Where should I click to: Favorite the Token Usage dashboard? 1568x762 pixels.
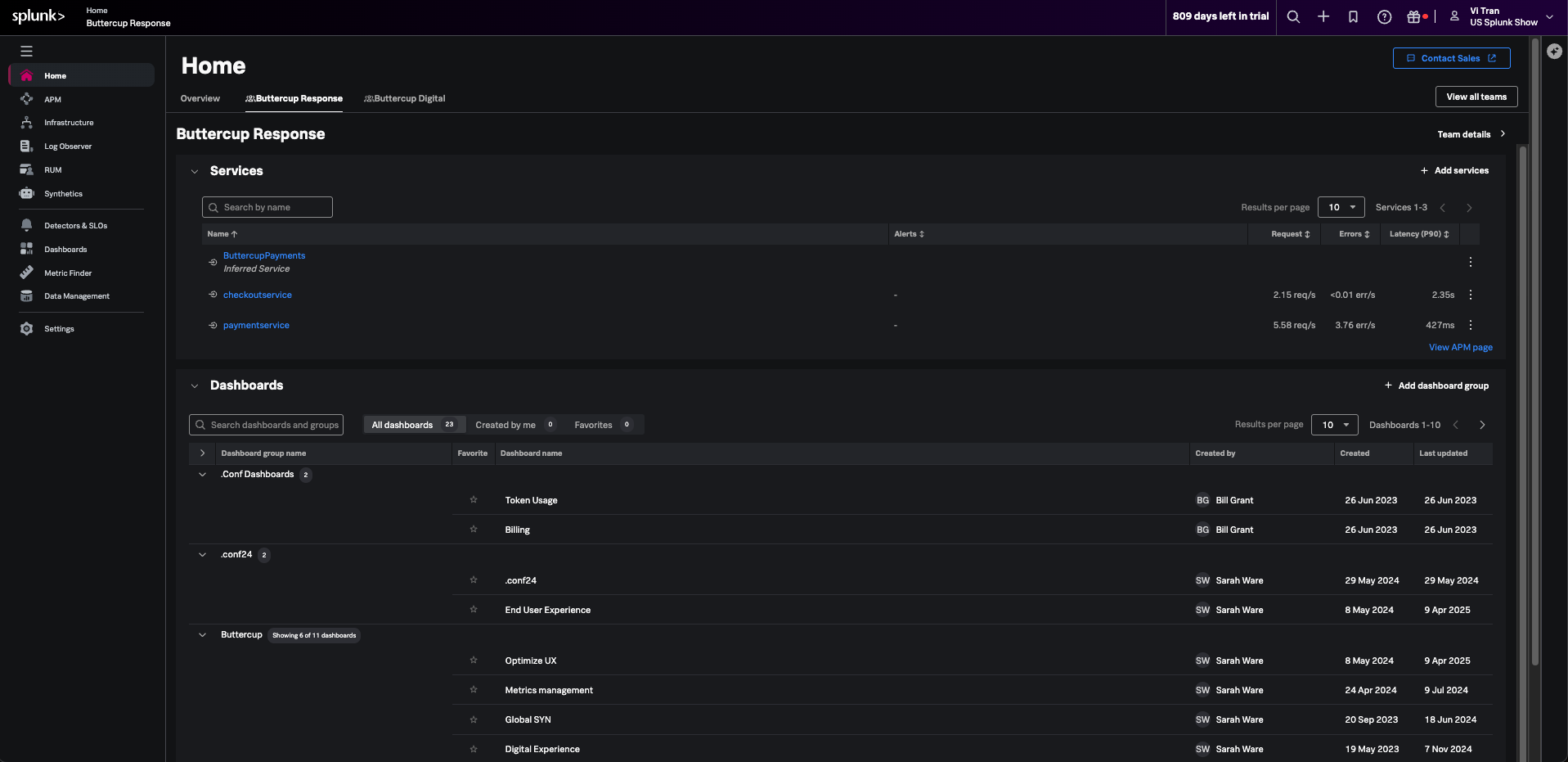coord(474,500)
